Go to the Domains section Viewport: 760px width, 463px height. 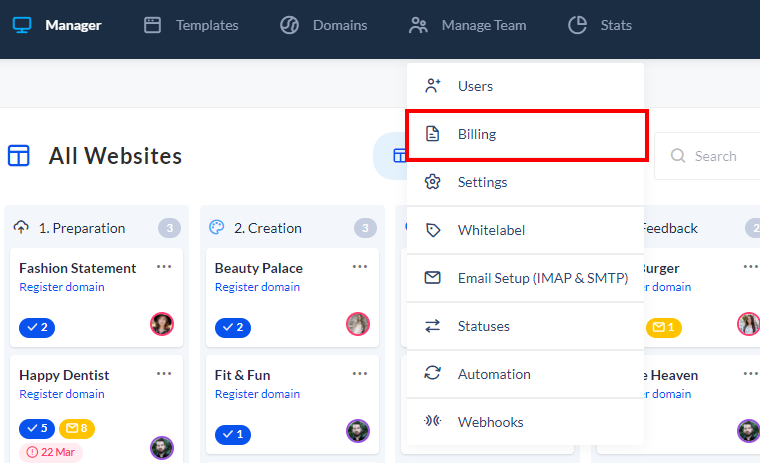coord(323,25)
